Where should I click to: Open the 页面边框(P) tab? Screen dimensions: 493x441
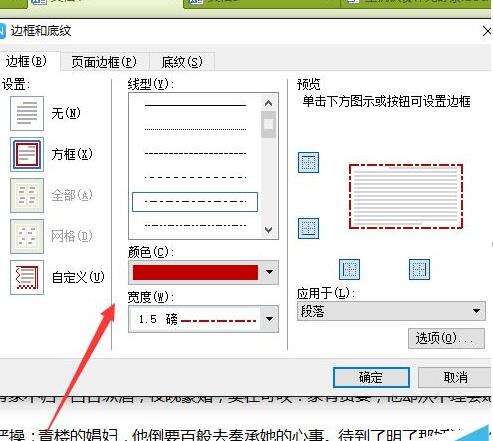[104, 62]
